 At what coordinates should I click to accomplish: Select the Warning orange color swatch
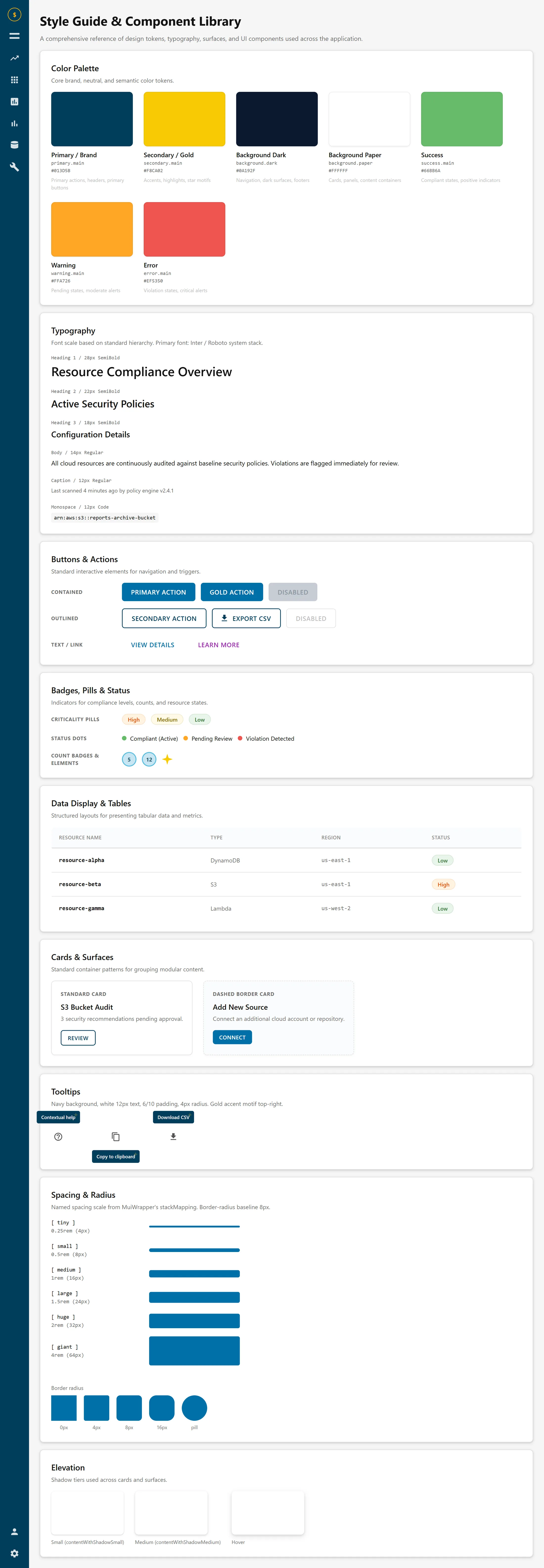coord(92,229)
